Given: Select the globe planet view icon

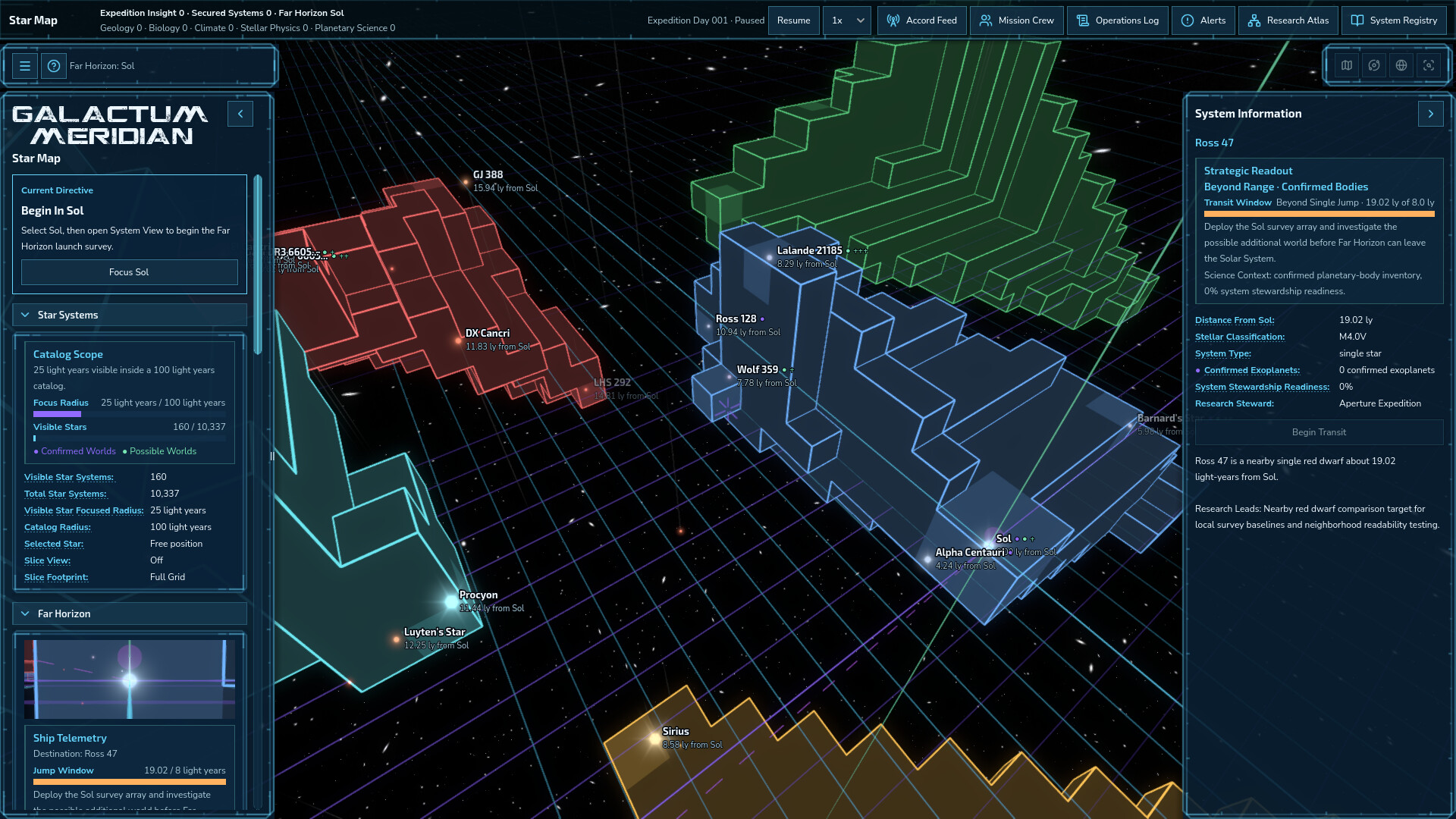Looking at the screenshot, I should (1401, 65).
